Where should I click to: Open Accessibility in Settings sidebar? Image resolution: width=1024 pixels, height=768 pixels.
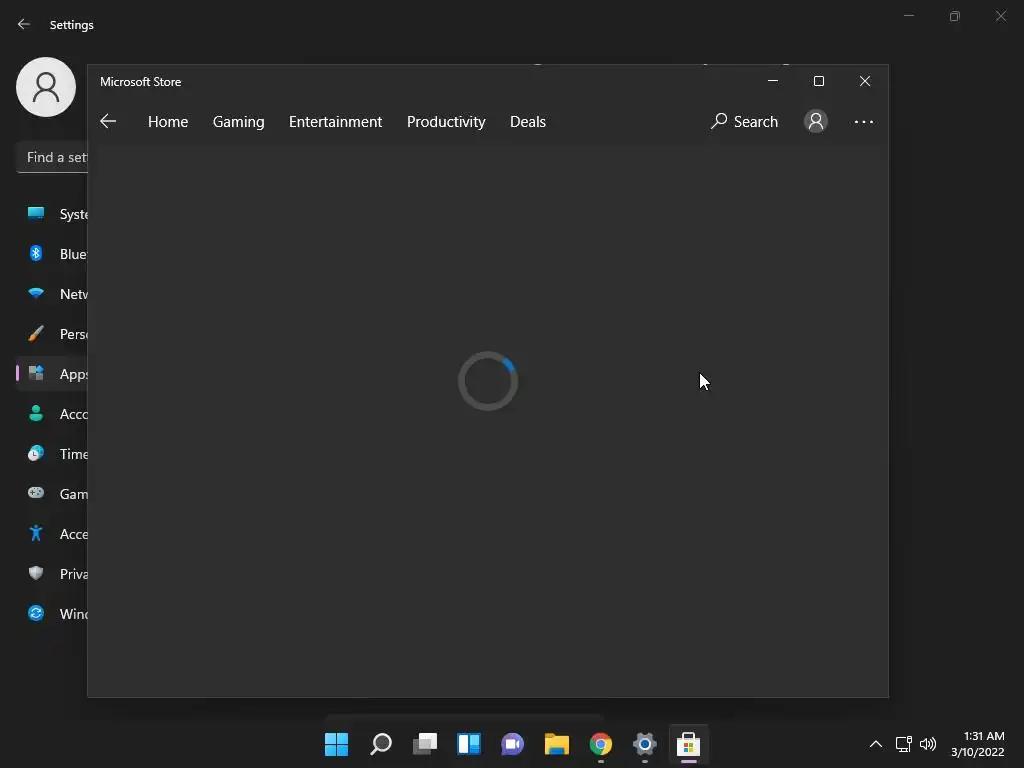click(x=52, y=534)
